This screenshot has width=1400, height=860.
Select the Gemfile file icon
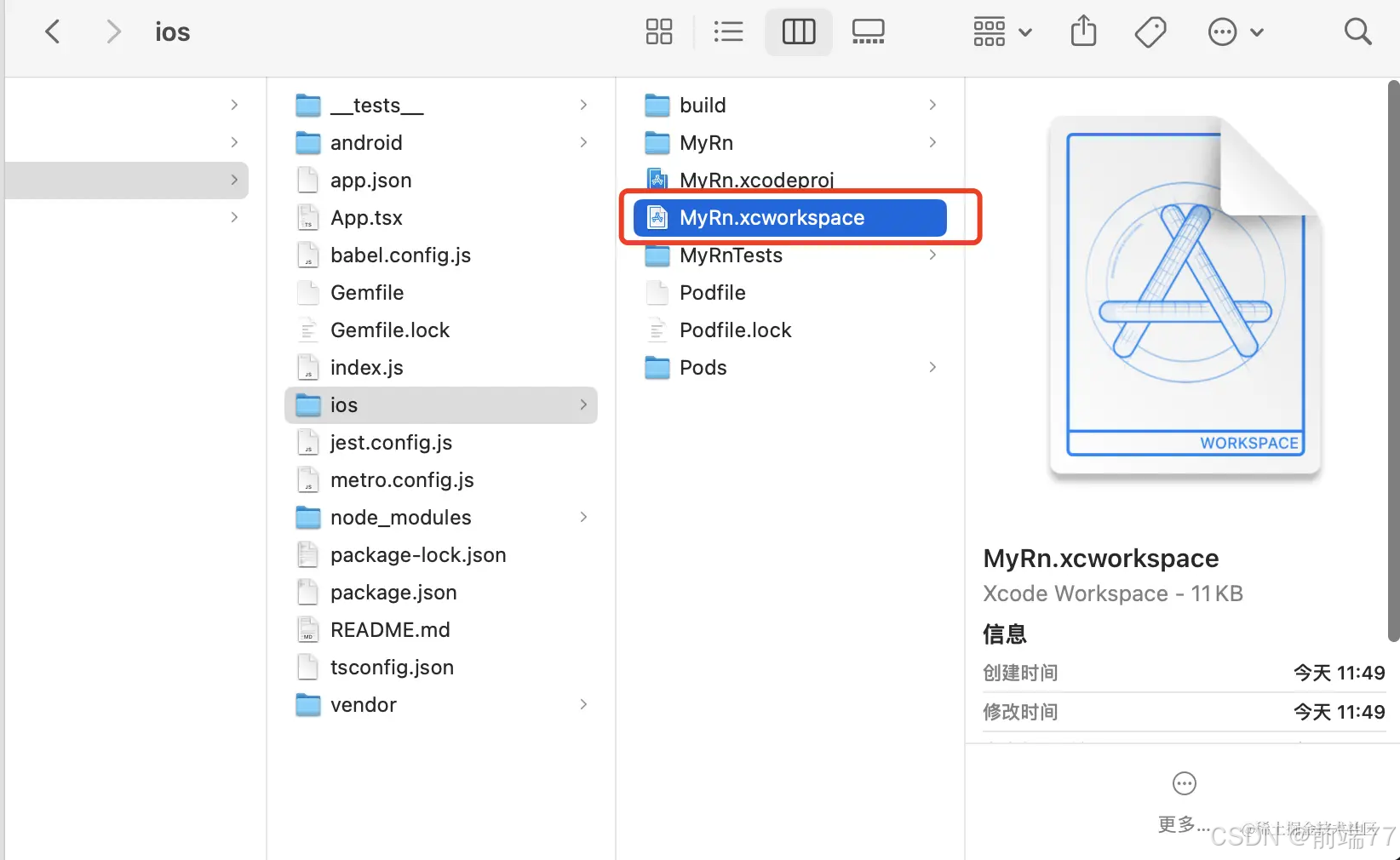click(x=307, y=293)
